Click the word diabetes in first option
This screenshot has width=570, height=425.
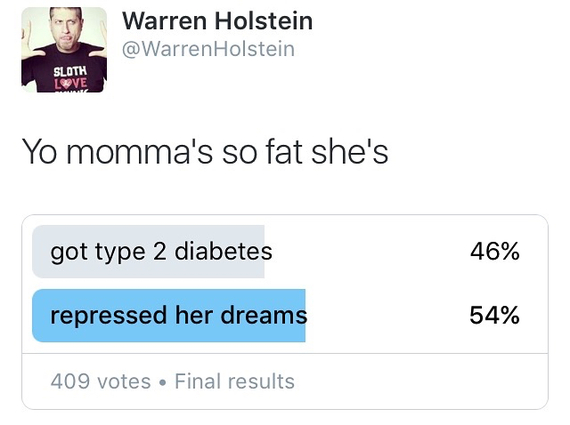click(224, 251)
